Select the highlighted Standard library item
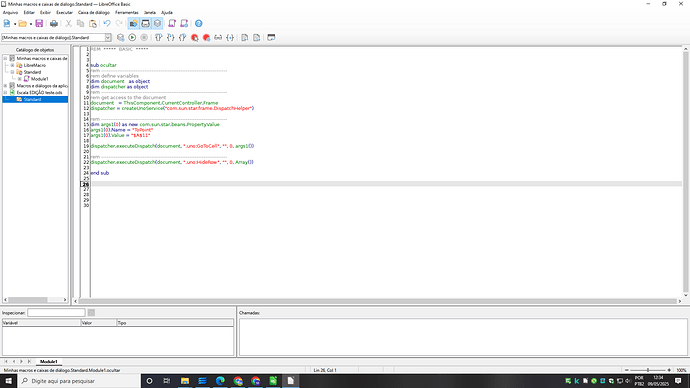The height and width of the screenshot is (388, 690). 32,99
